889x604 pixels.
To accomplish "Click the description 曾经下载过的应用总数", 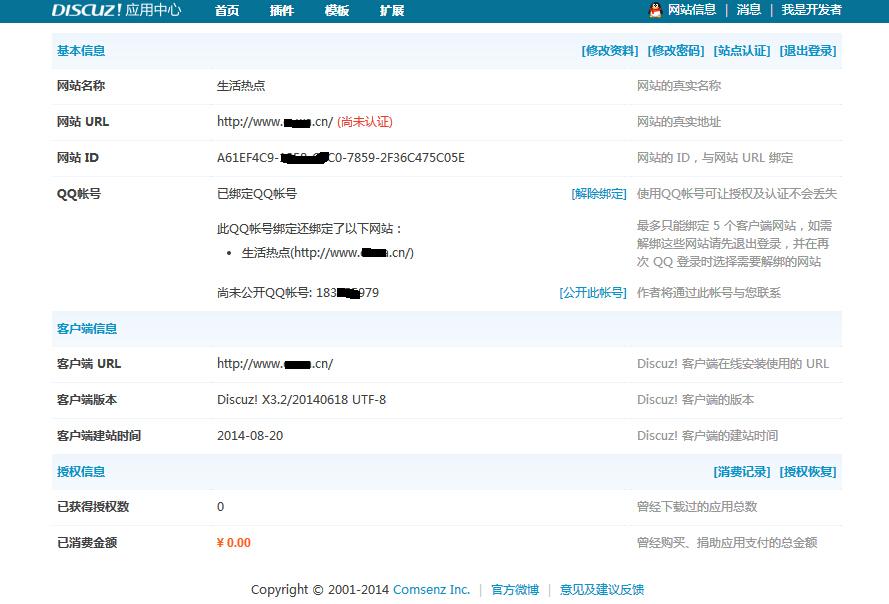I will (697, 506).
